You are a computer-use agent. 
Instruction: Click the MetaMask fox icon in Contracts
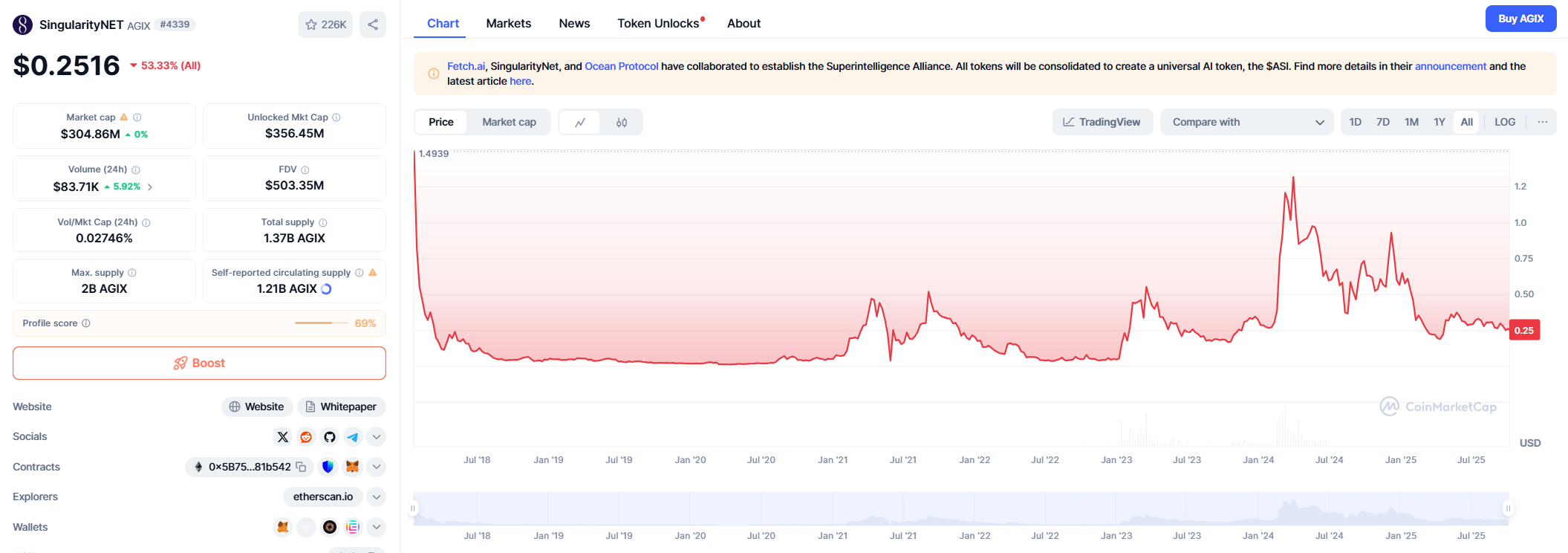pos(352,467)
